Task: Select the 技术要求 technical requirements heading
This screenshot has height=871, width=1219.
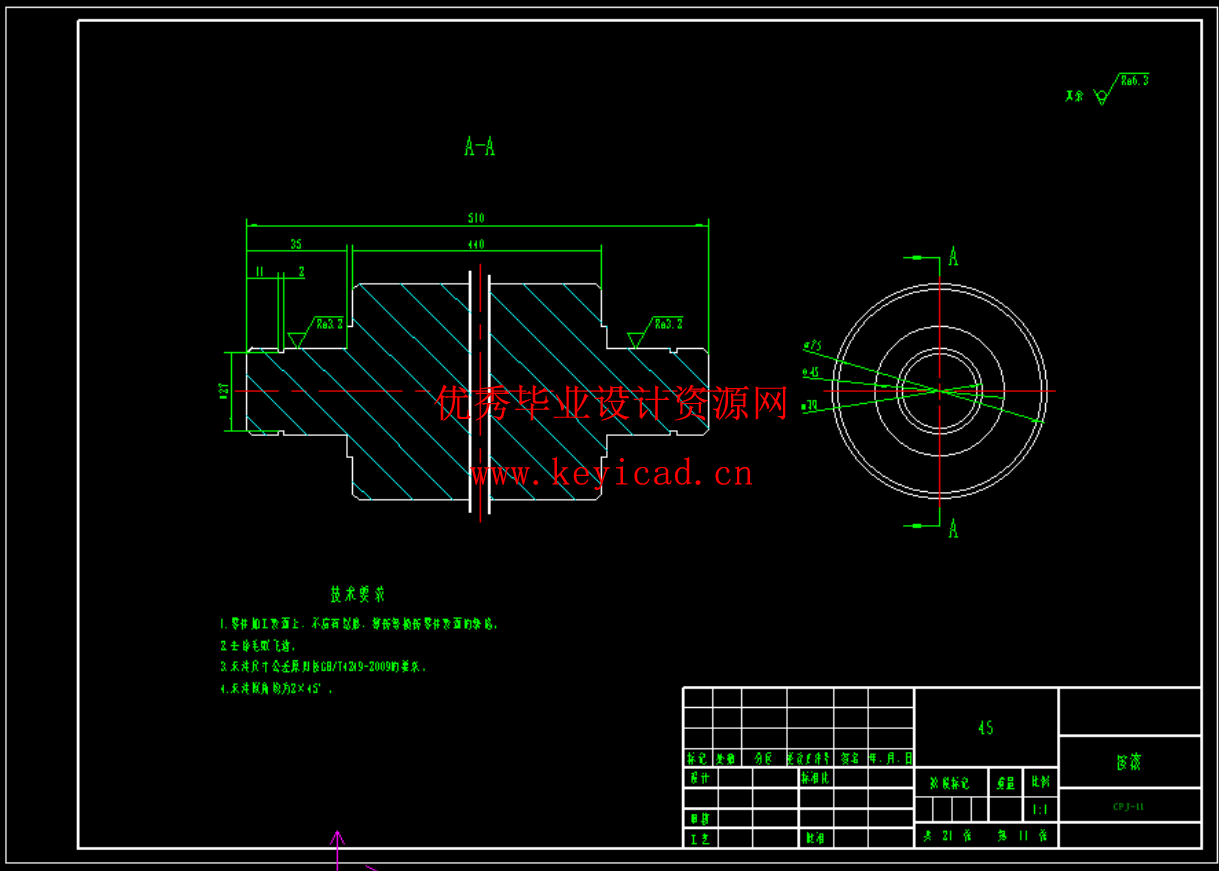Action: point(358,594)
